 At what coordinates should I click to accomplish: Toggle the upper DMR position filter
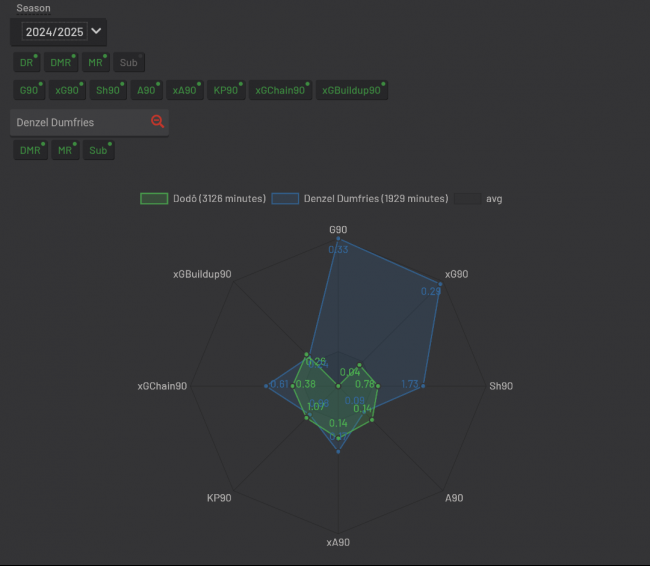click(x=61, y=62)
